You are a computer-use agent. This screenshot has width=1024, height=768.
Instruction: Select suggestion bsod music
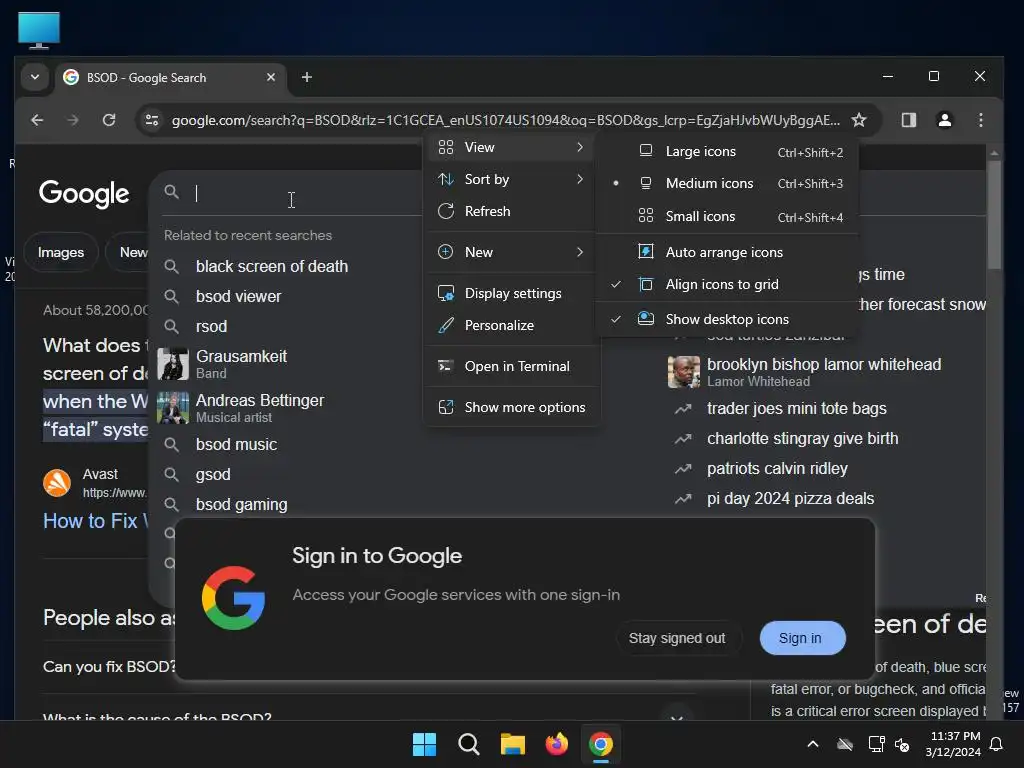[x=236, y=445]
